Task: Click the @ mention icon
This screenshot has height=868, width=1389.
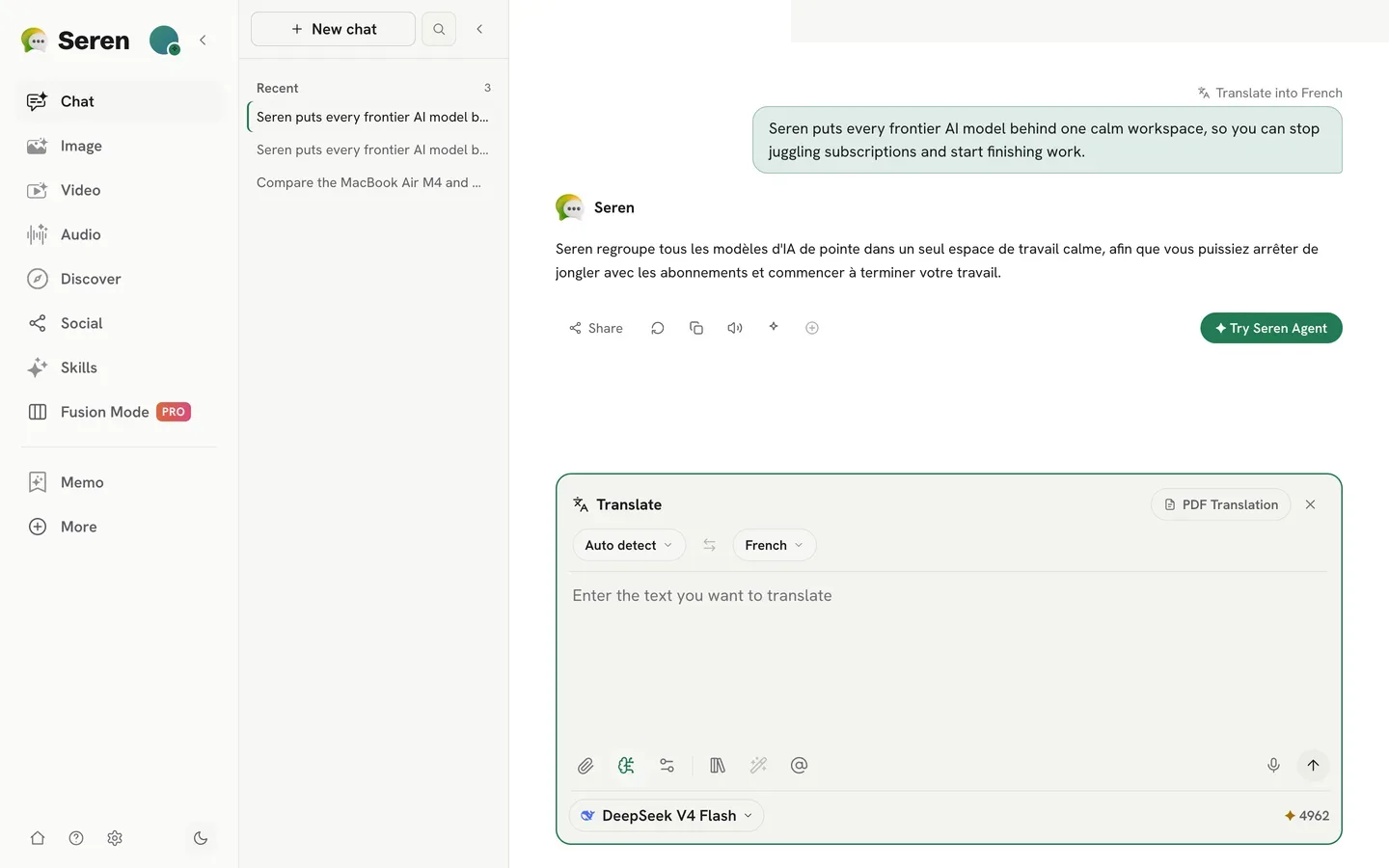Action: (x=799, y=766)
